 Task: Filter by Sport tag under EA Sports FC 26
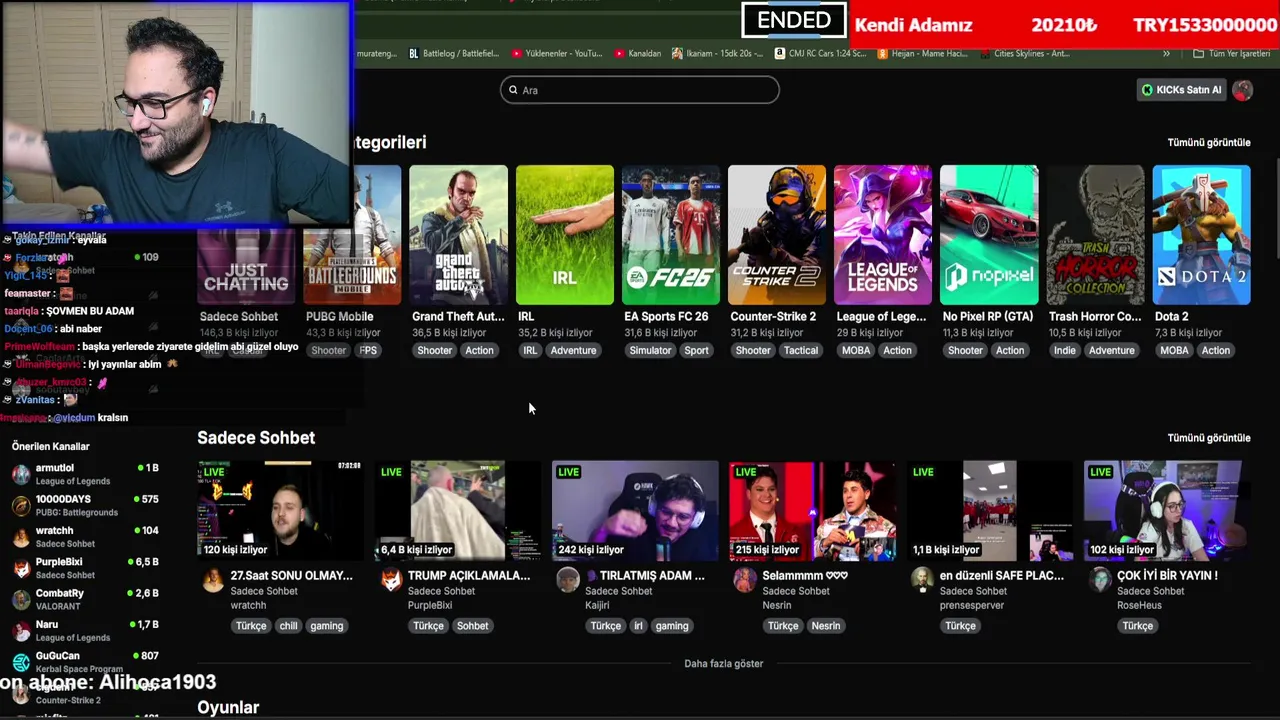(x=696, y=350)
